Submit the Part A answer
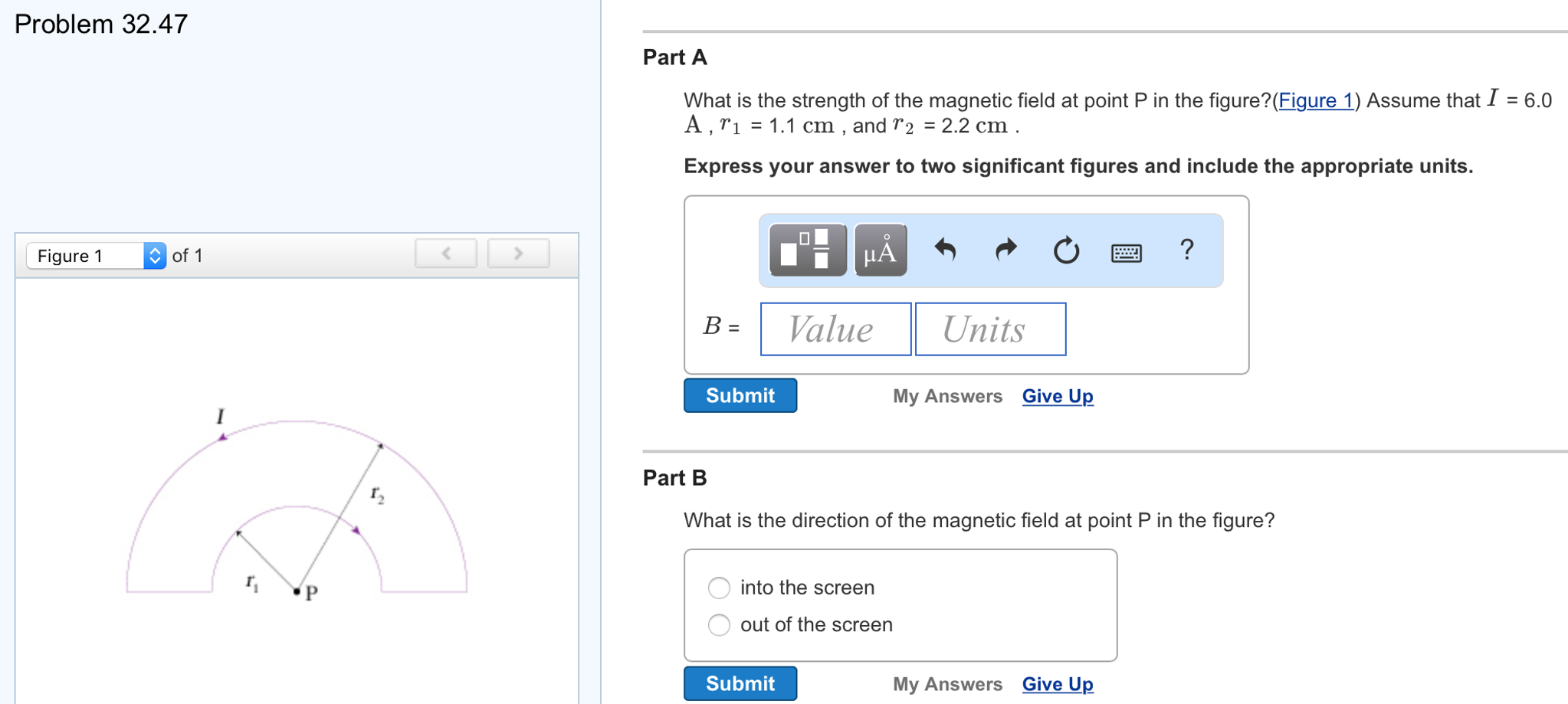The width and height of the screenshot is (1568, 704). point(740,395)
